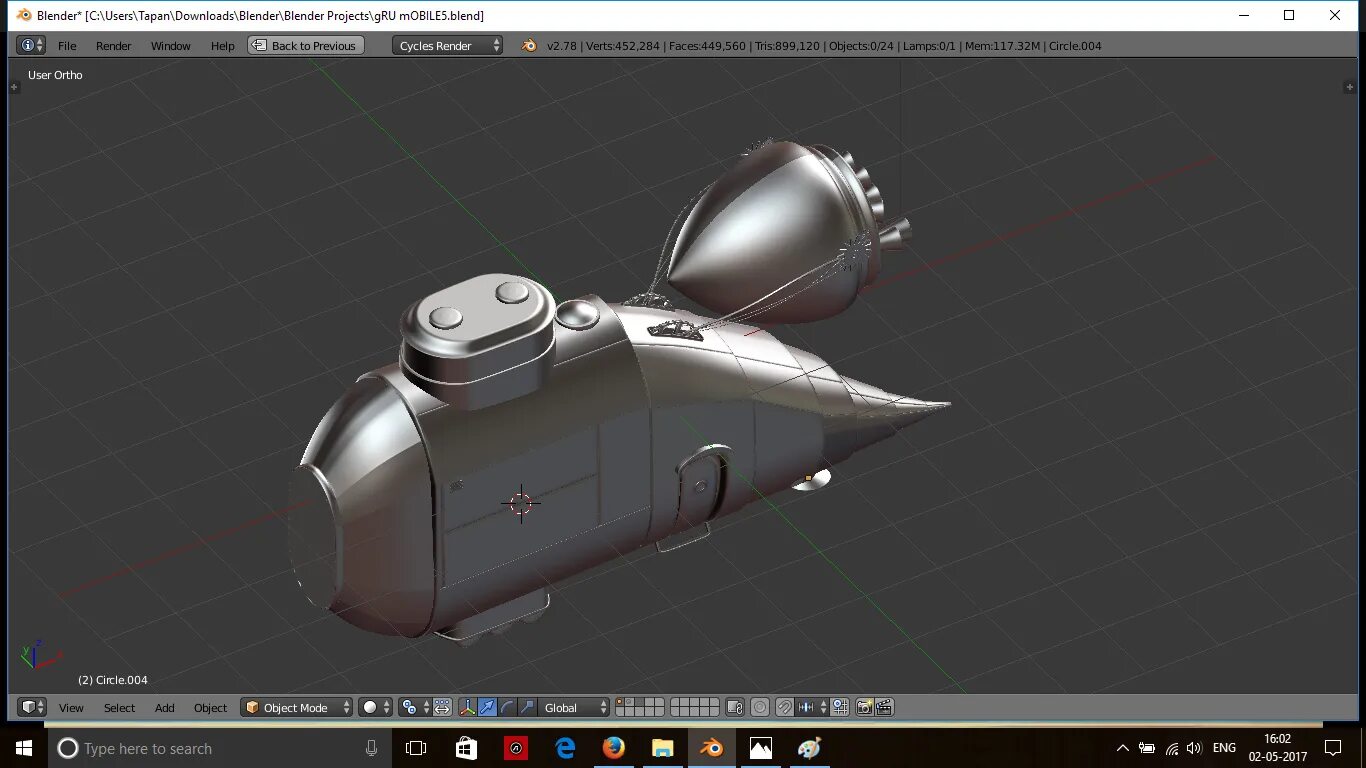Toggle the 3D manipulator widget

467,707
